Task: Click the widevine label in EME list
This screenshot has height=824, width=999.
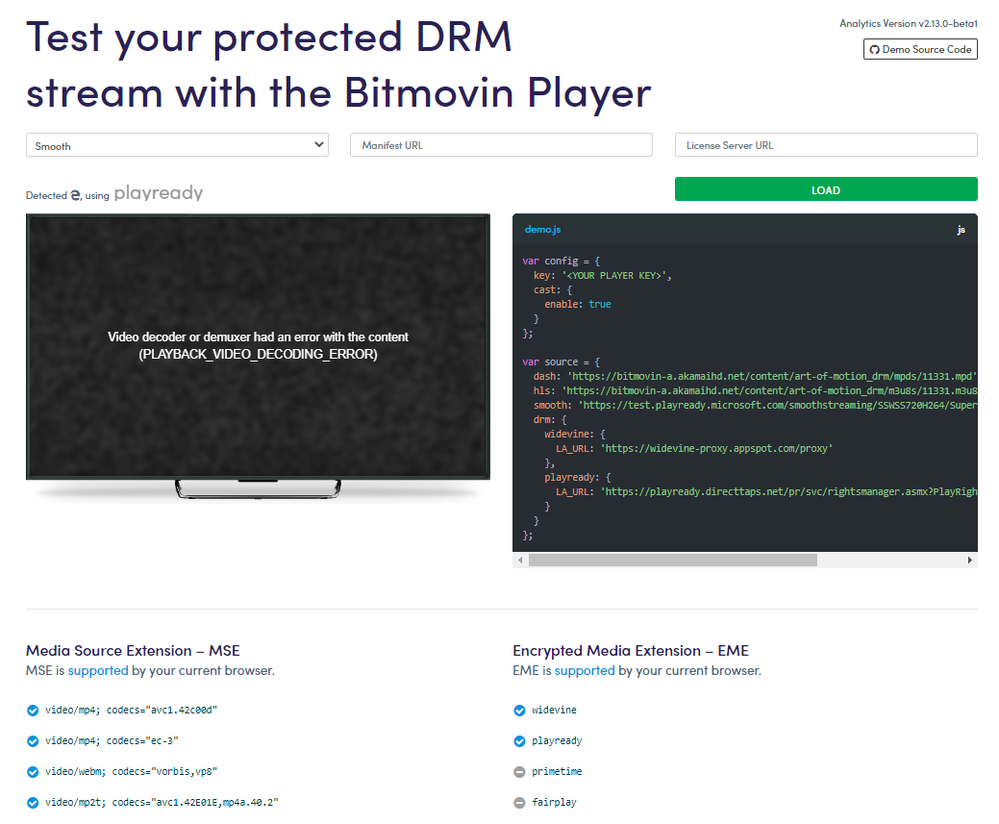Action: pyautogui.click(x=554, y=710)
